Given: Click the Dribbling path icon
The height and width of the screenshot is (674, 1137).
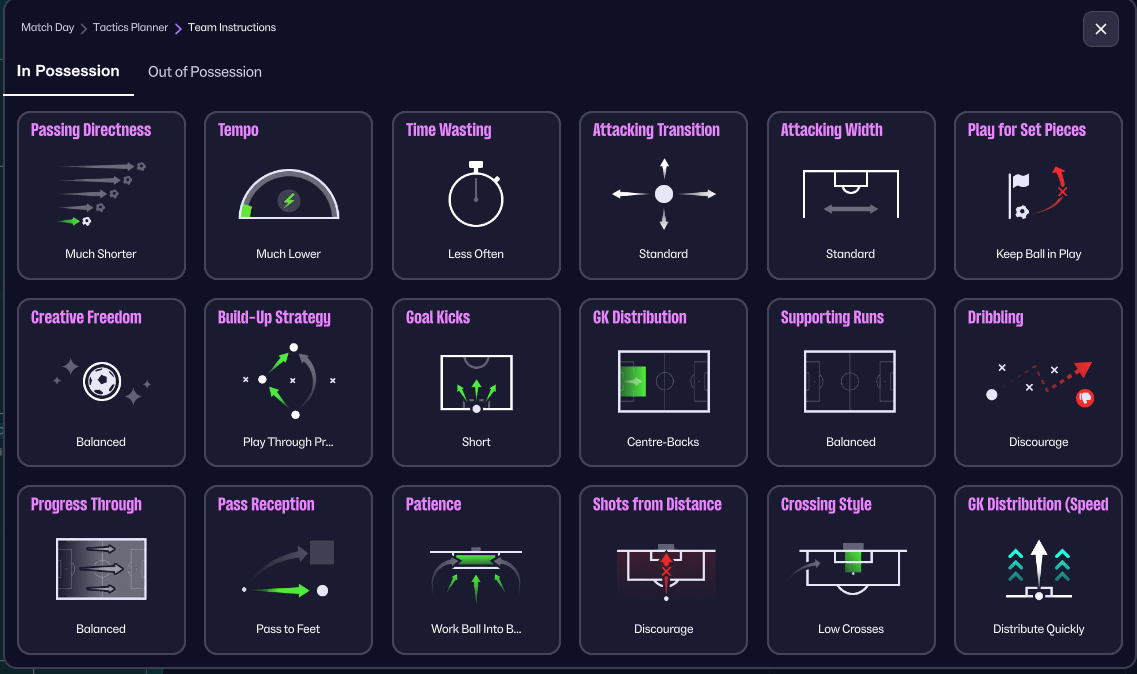Looking at the screenshot, I should (1038, 382).
